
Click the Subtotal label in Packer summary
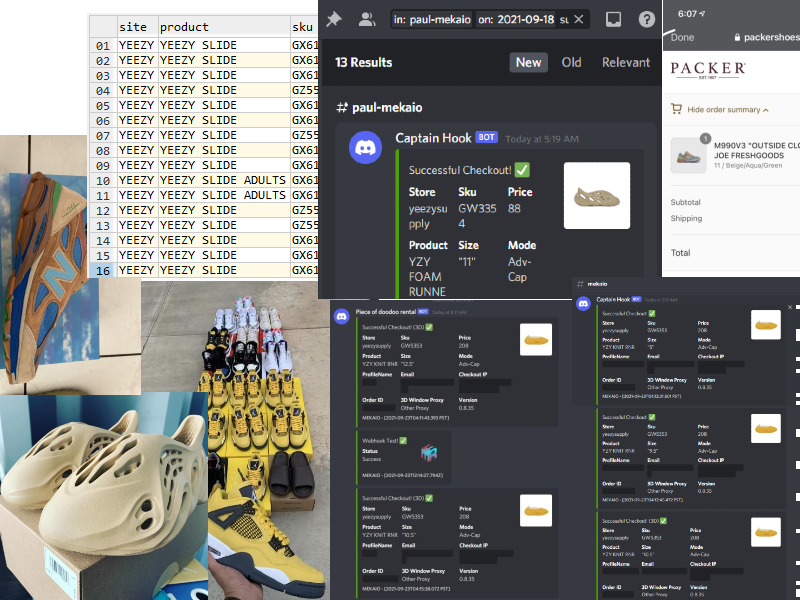tap(685, 202)
